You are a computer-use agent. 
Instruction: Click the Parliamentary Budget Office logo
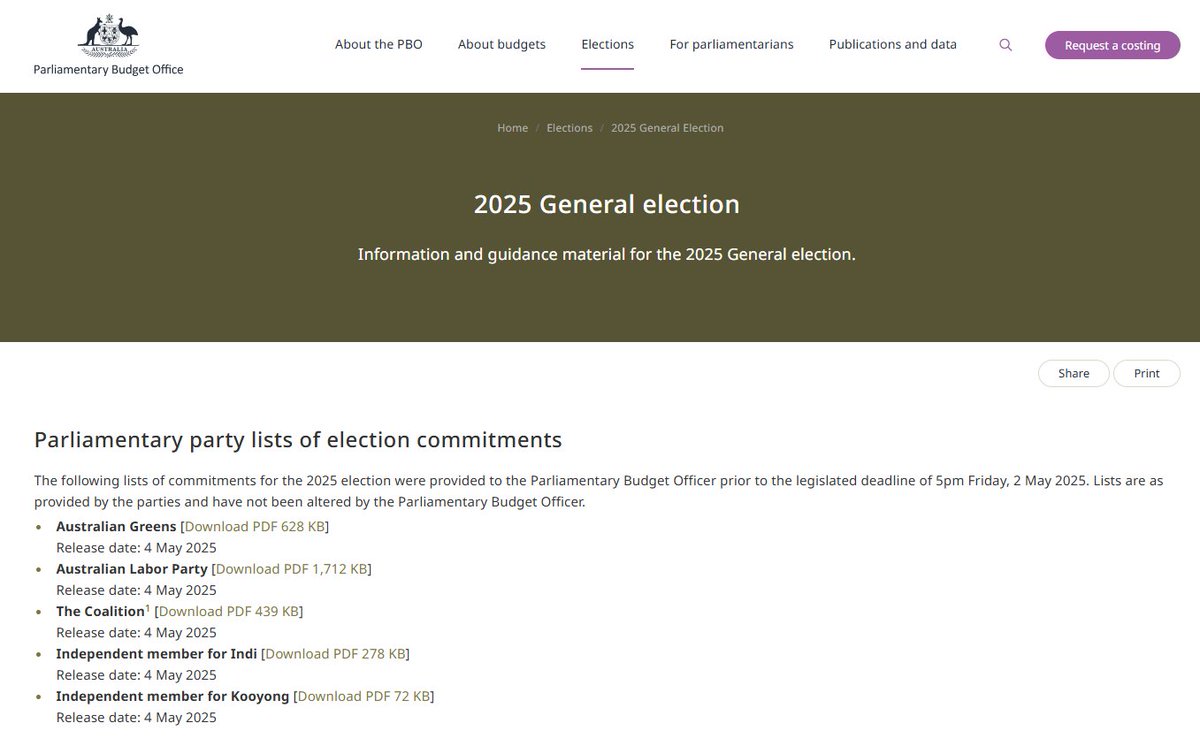pos(108,46)
